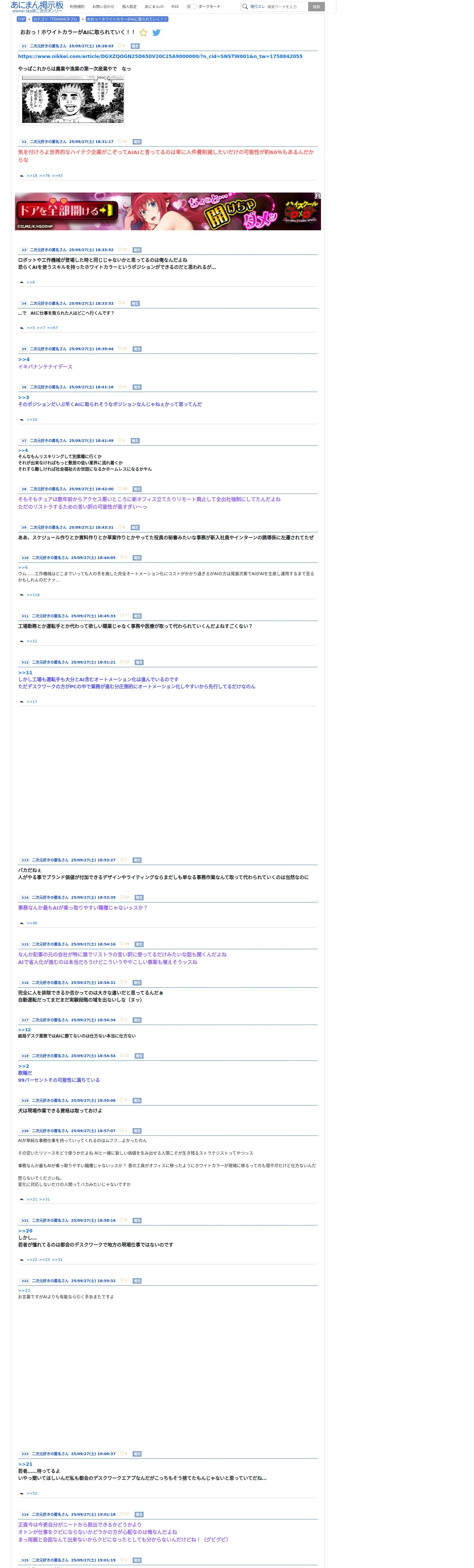Screen dimensions: 474x1568
Task: Click the reply arrow icon under post 20
Action: tap(21, 1199)
